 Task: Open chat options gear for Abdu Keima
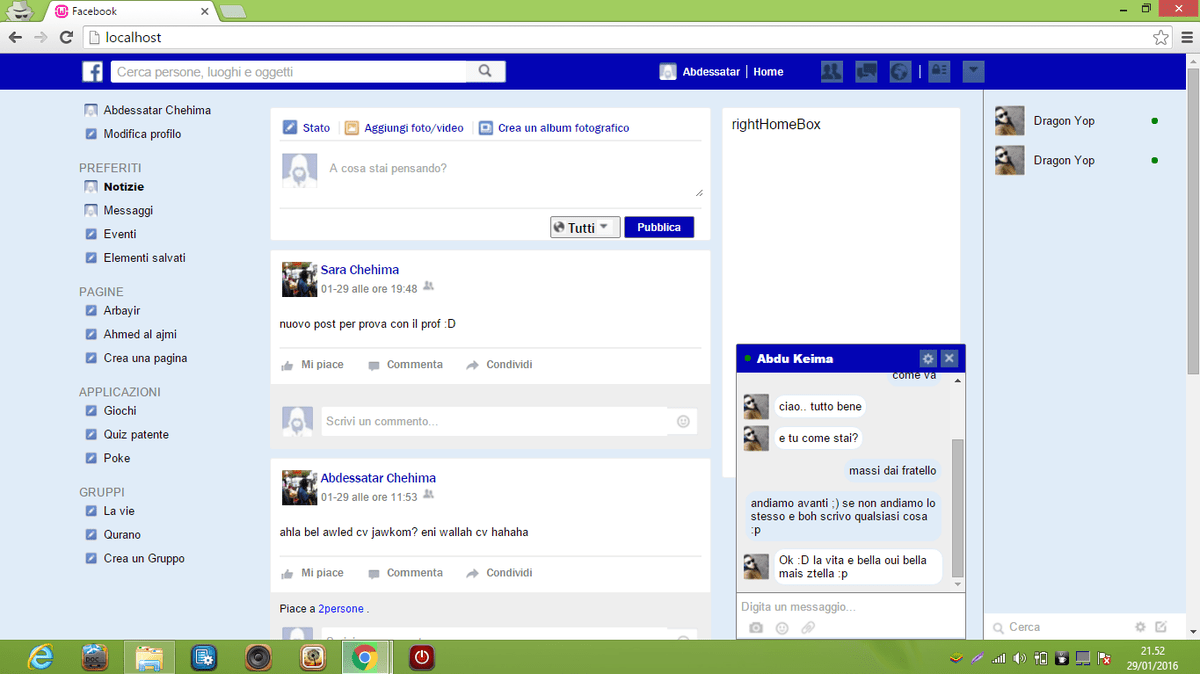pyautogui.click(x=927, y=358)
